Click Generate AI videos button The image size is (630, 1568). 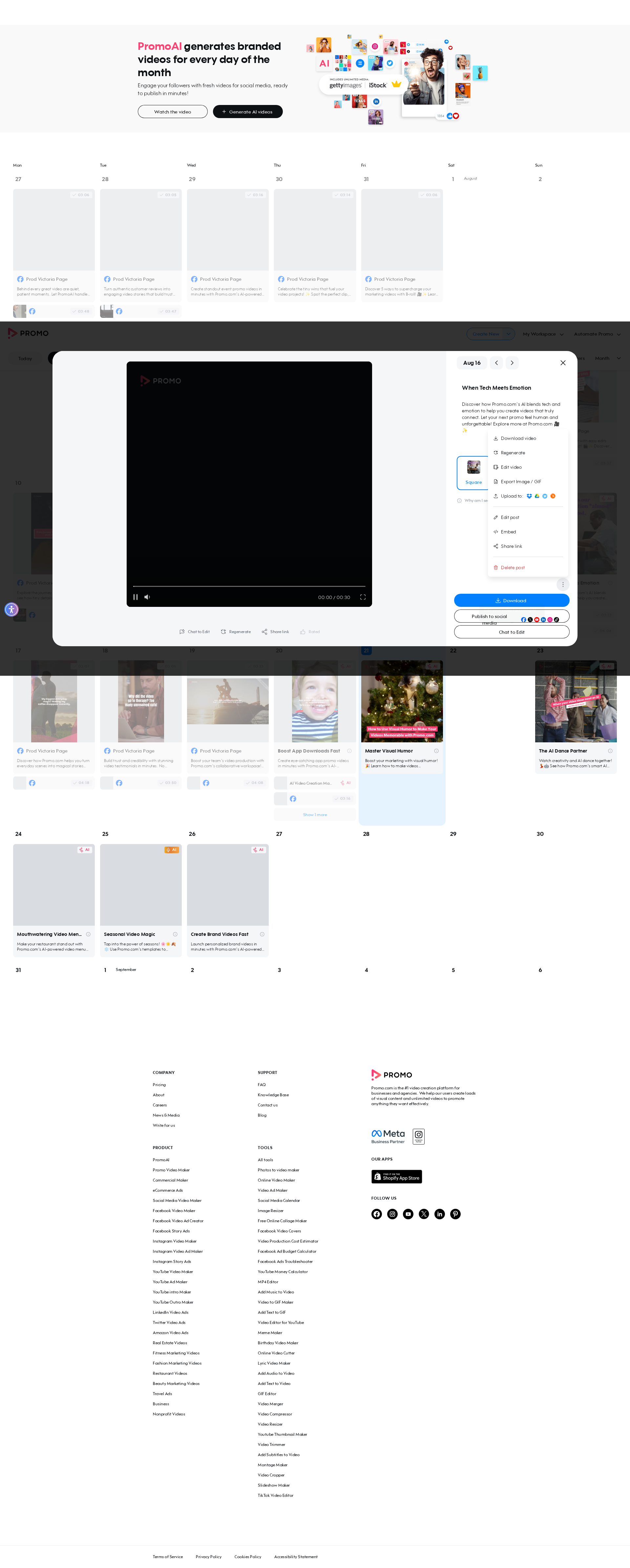[248, 112]
